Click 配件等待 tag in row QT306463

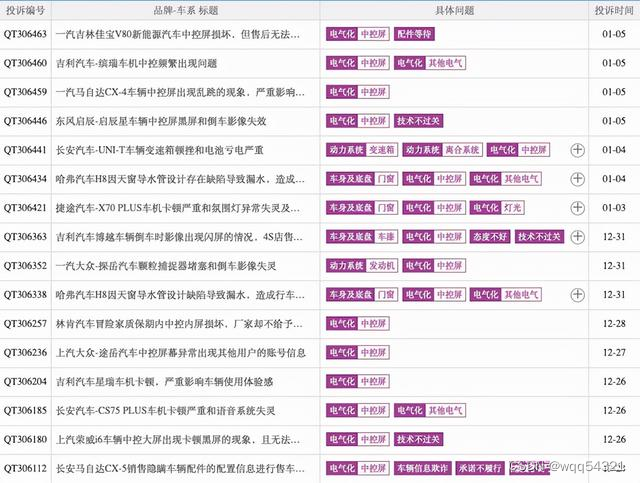[414, 34]
